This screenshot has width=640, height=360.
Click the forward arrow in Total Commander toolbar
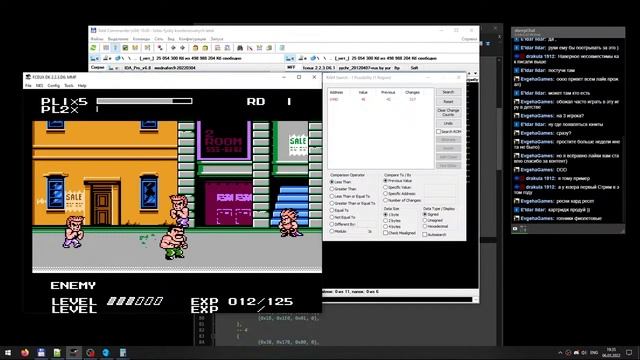tap(182, 48)
